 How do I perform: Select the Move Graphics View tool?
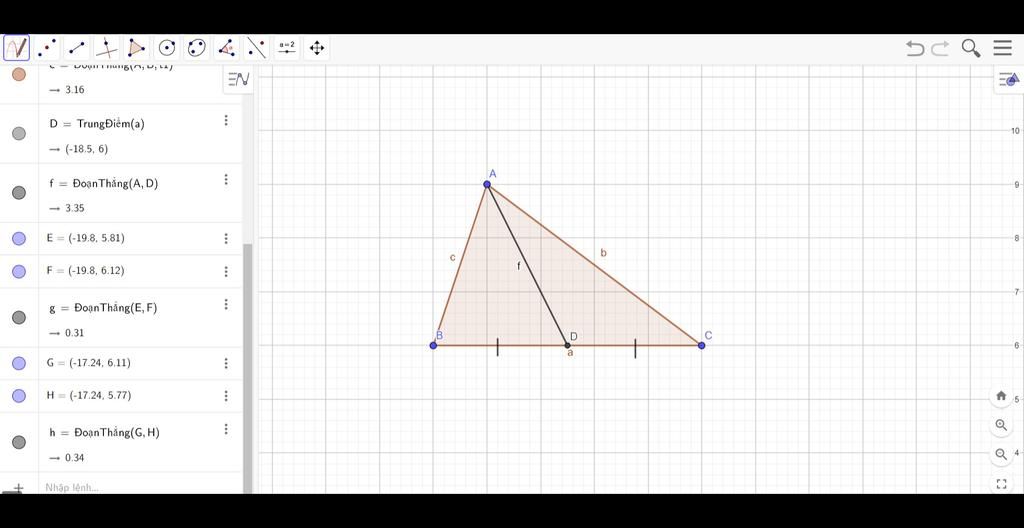pos(317,48)
